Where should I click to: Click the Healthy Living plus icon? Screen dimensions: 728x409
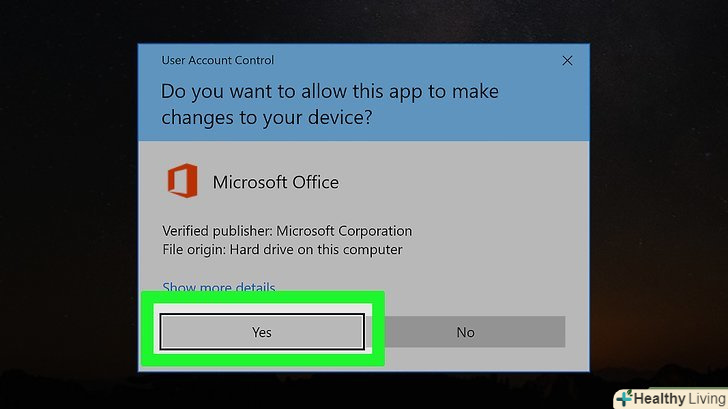pos(624,398)
